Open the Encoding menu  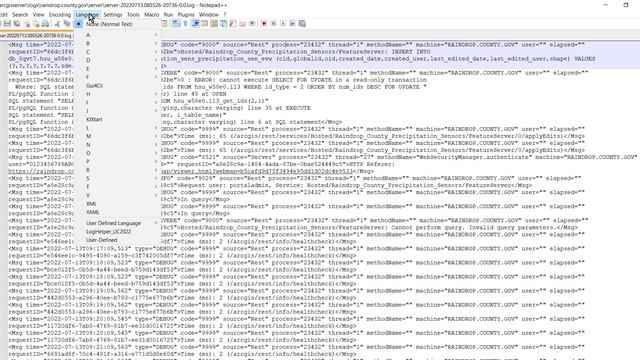point(60,15)
